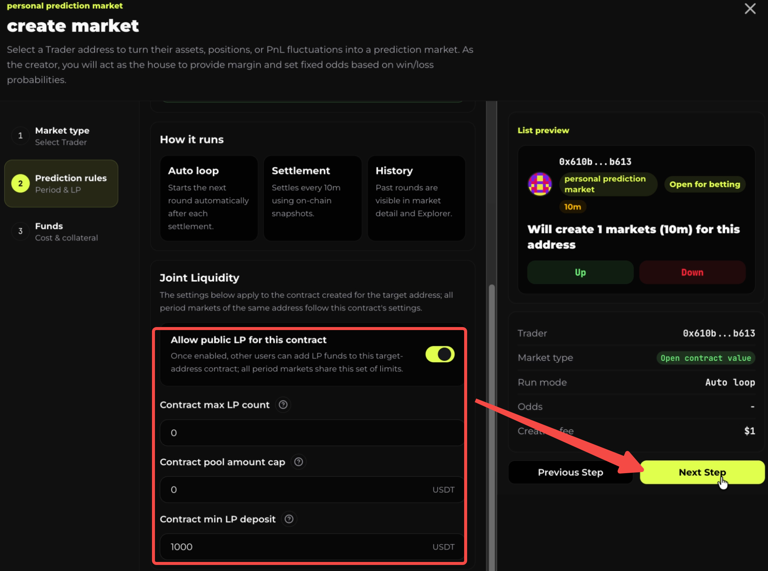
Task: Click the 'create market' title
Action: pyautogui.click(x=72, y=26)
